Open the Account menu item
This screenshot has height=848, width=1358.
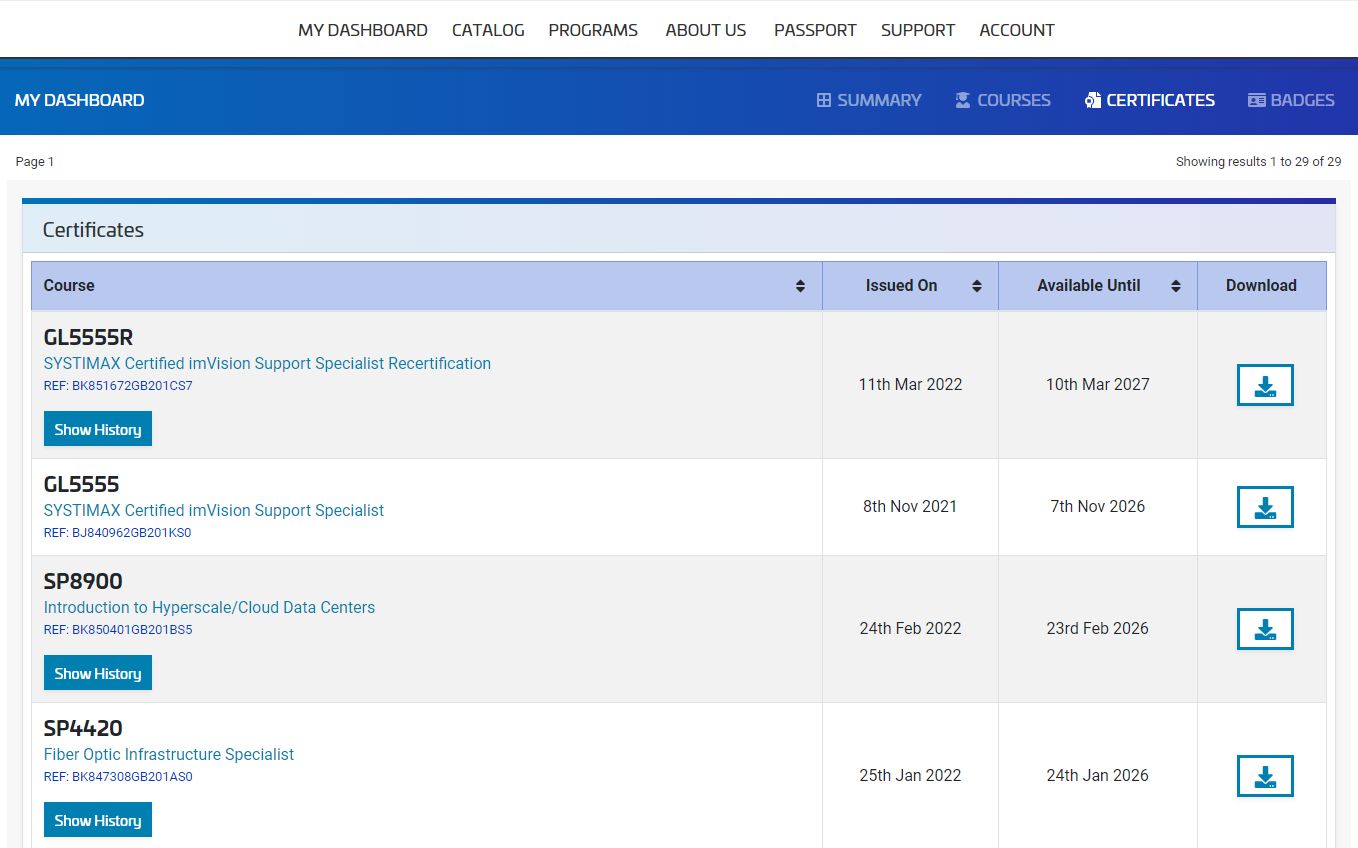pyautogui.click(x=1017, y=30)
